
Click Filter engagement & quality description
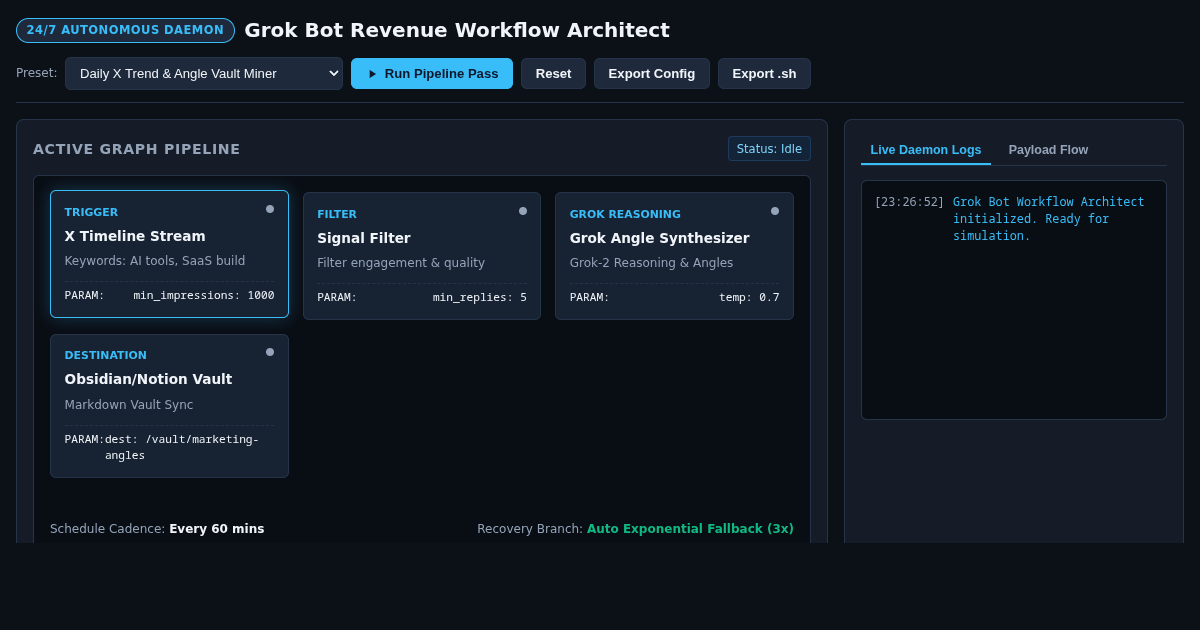pyautogui.click(x=401, y=263)
